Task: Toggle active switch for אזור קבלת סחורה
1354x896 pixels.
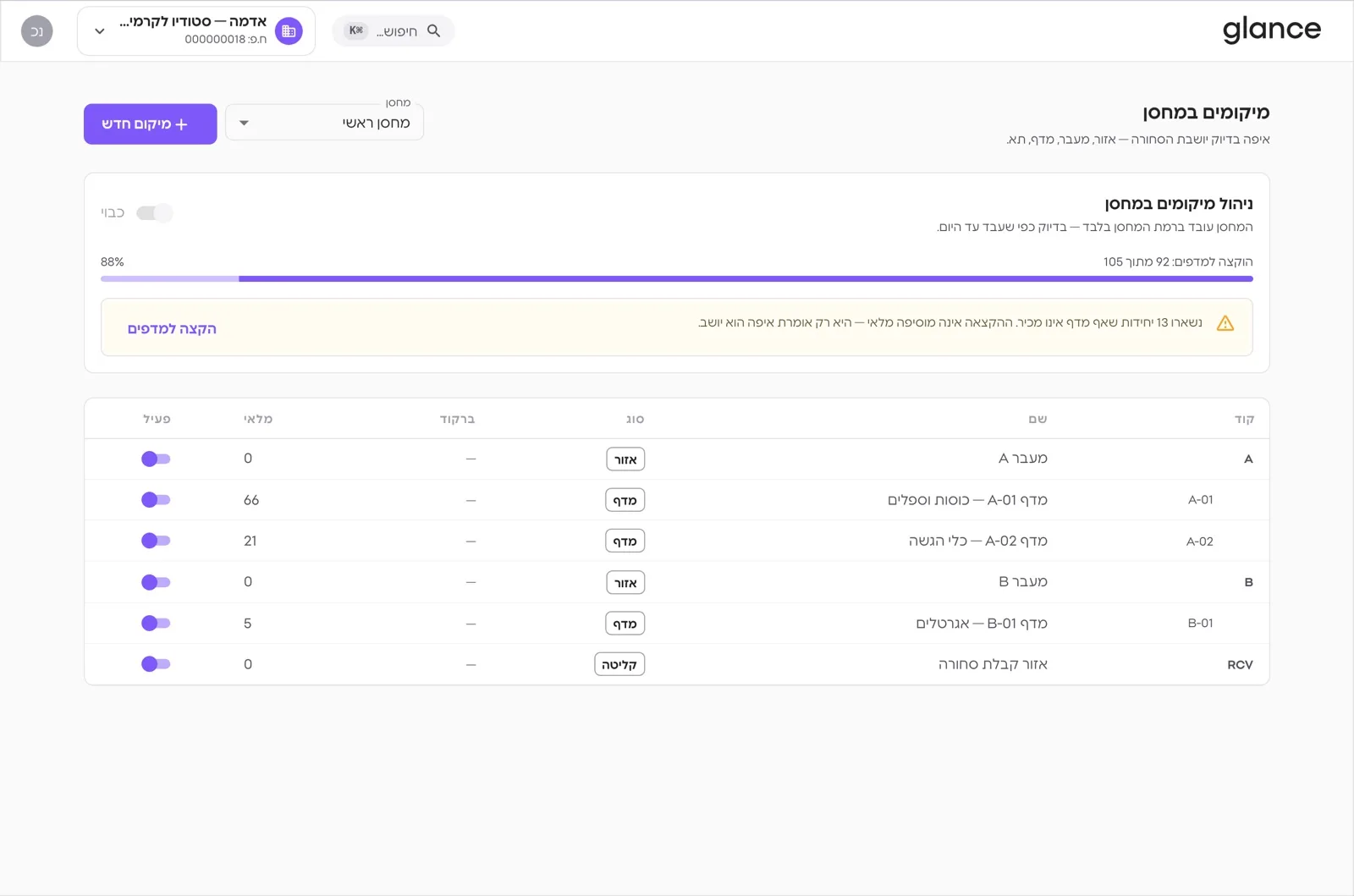Action: click(156, 664)
